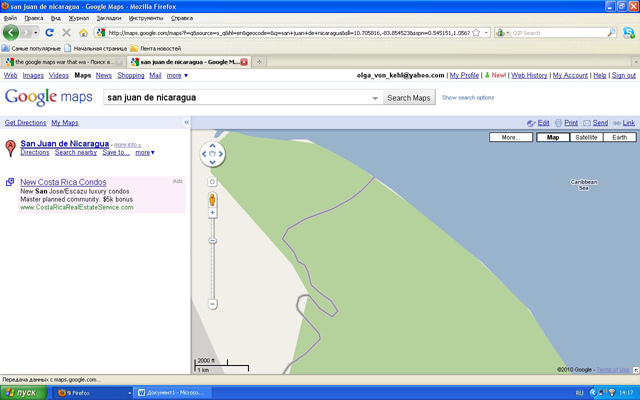Click the Firefox back arrow button
Viewport: 640px width, 400px height.
click(x=11, y=32)
